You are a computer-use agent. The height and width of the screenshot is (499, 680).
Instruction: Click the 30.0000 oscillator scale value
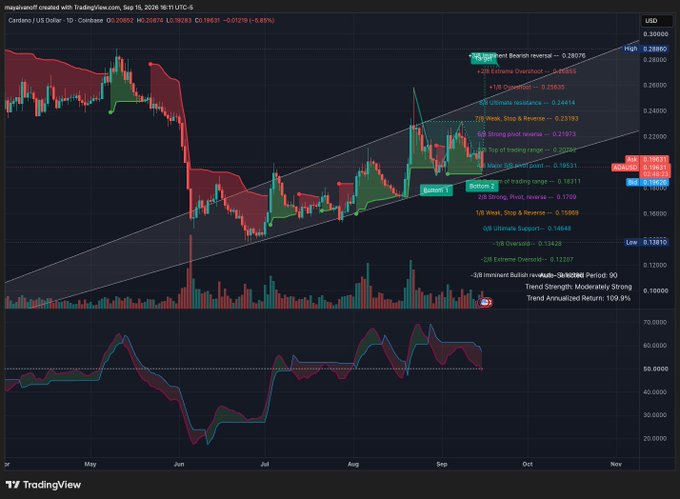point(655,415)
